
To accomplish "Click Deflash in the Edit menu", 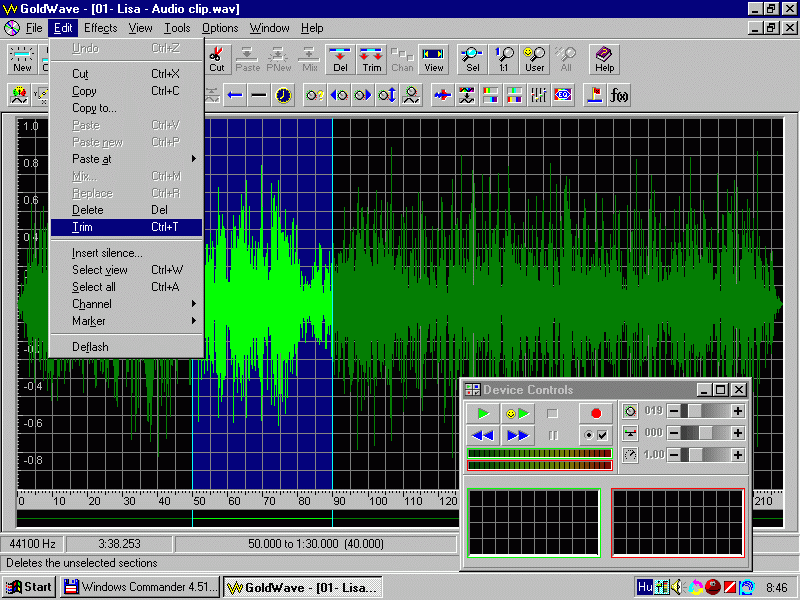I will point(127,347).
